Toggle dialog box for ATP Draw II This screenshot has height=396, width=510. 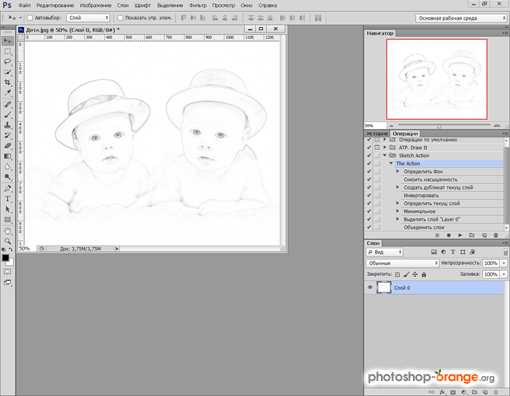click(377, 147)
